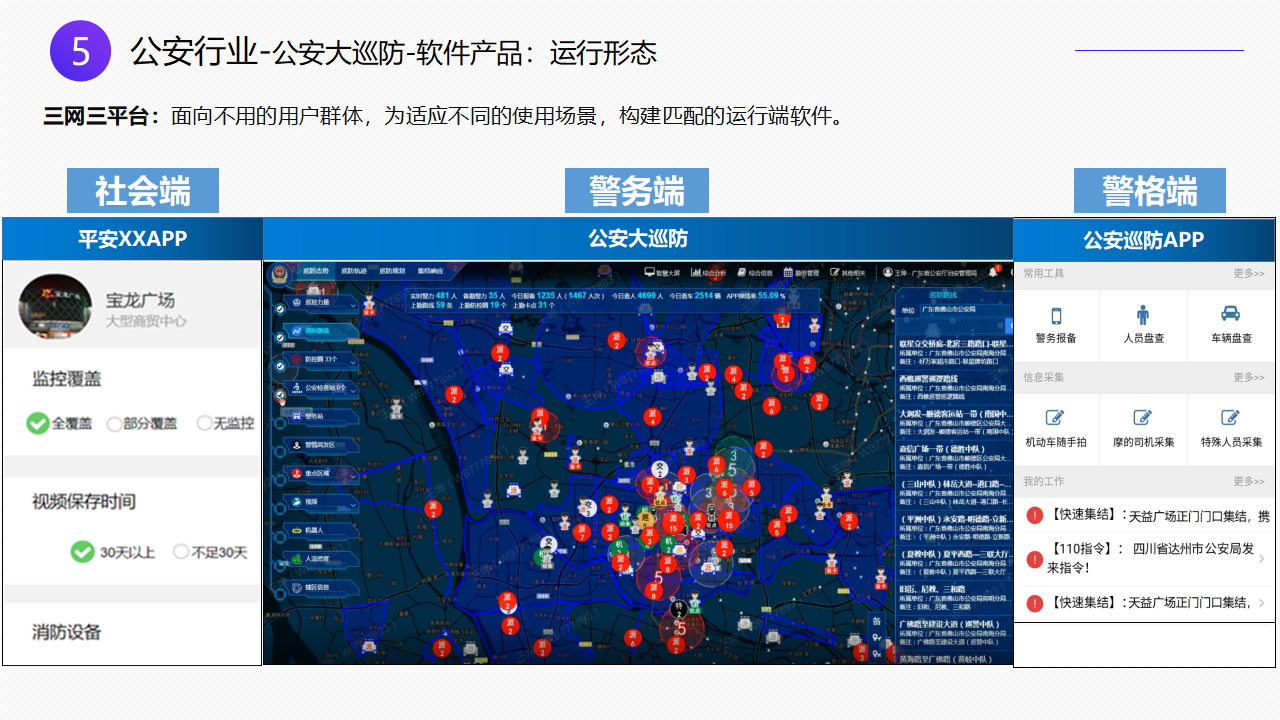Open chevron on last 【快速集结】 item
Screen dimensions: 1280x720
1262,603
